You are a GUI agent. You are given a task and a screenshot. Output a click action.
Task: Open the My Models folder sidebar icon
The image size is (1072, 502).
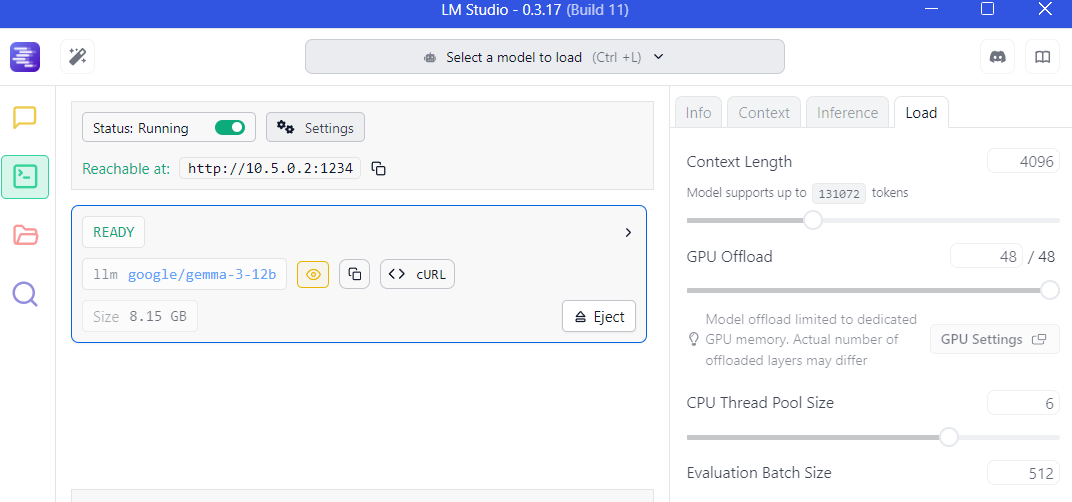tap(25, 235)
